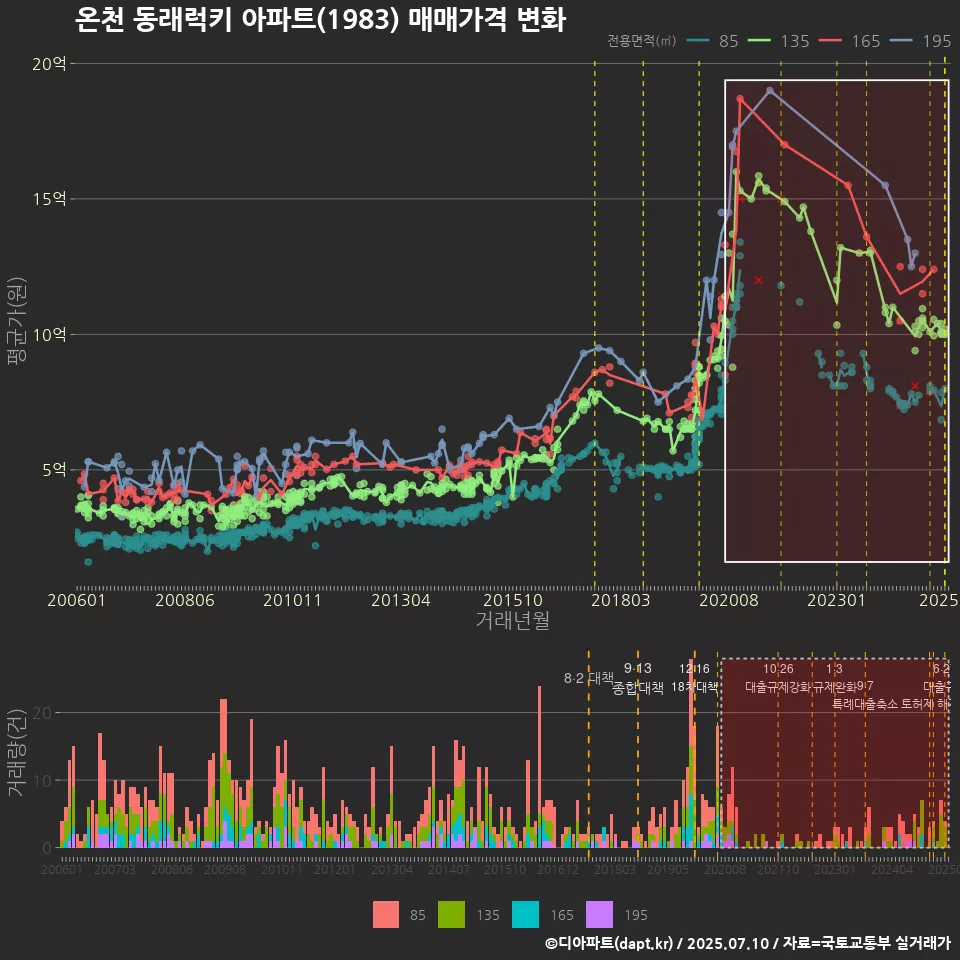The width and height of the screenshot is (960, 960).
Task: Click the 12·16 18차대책 annotation
Action: [694, 678]
